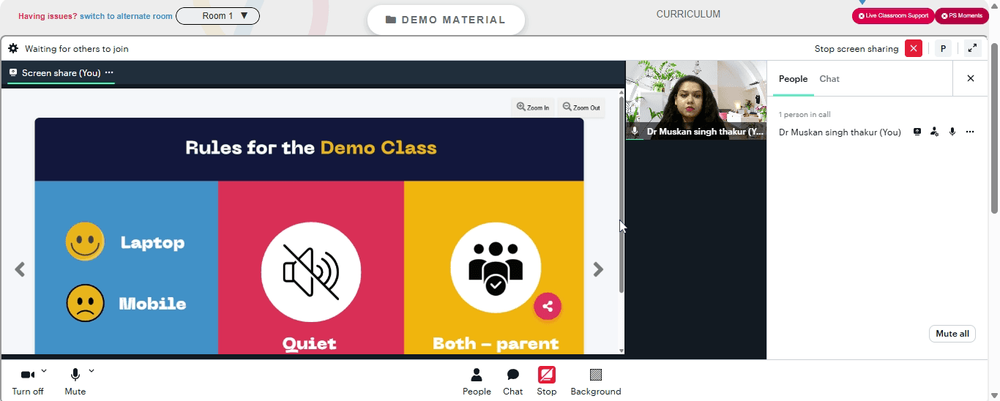Click participant name Dr Muskan singh thakur (You)
1000x401 pixels.
840,133
